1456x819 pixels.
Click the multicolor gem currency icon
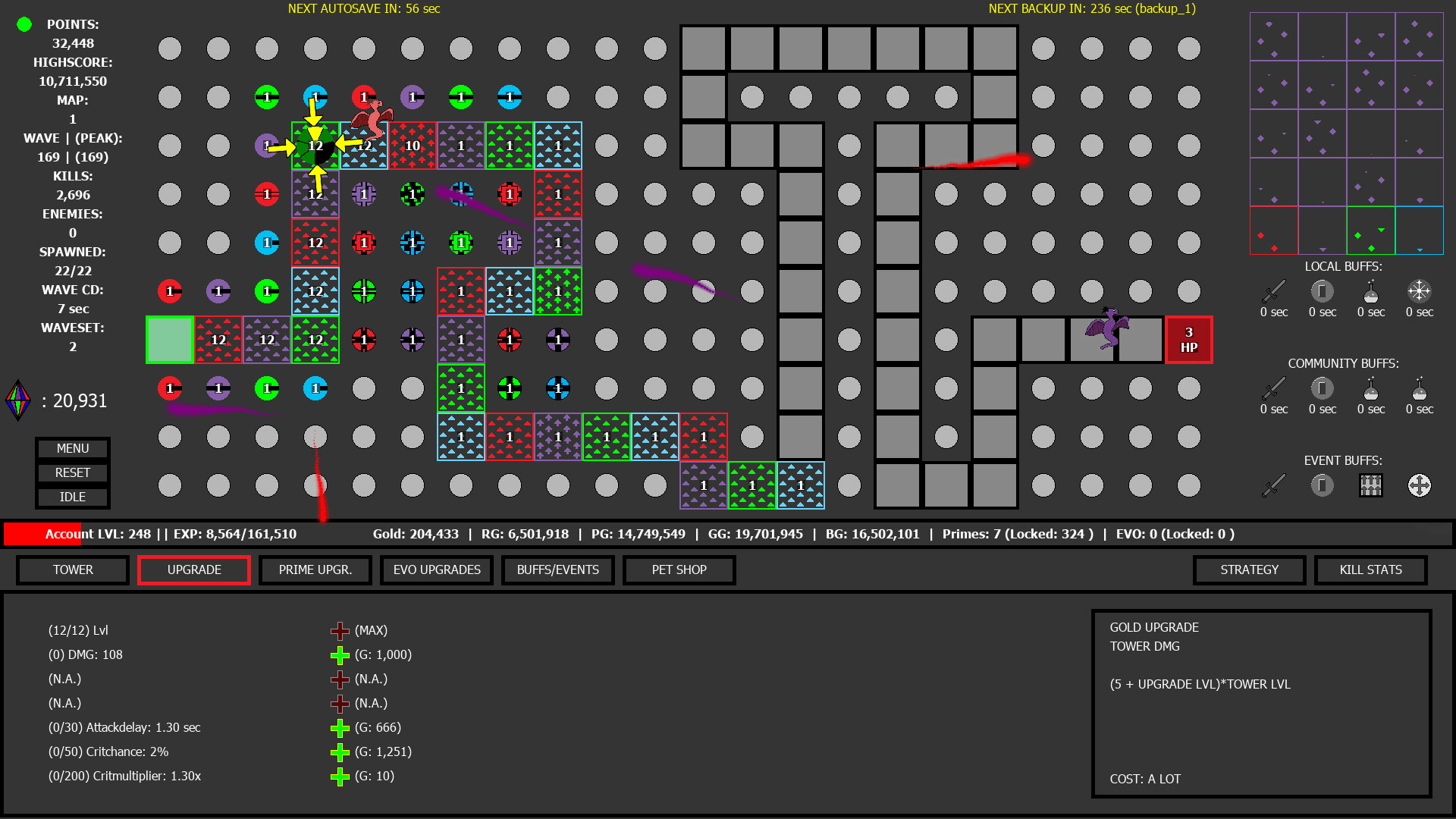click(x=18, y=400)
